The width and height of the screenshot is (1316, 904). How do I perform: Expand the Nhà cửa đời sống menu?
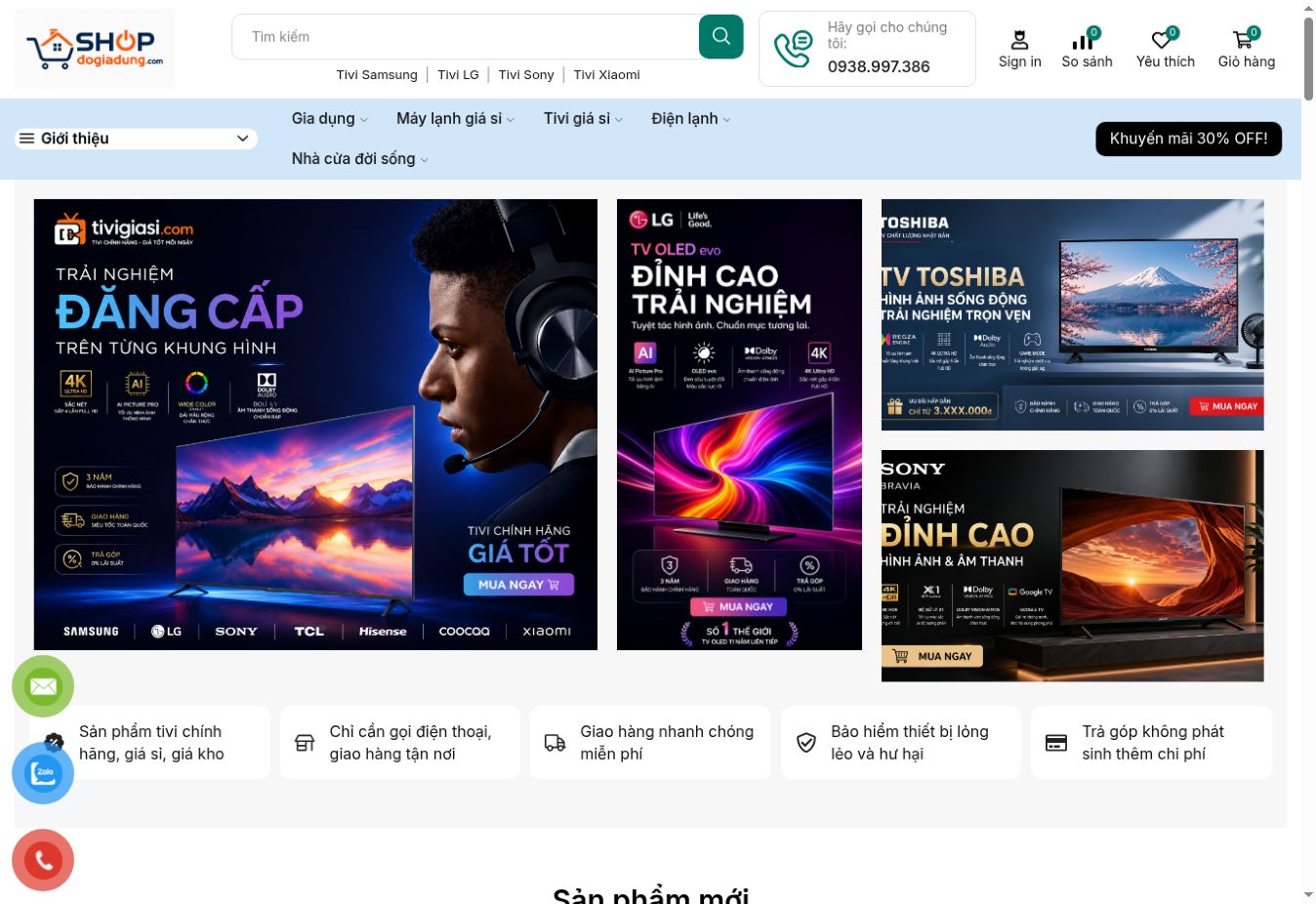click(x=359, y=158)
